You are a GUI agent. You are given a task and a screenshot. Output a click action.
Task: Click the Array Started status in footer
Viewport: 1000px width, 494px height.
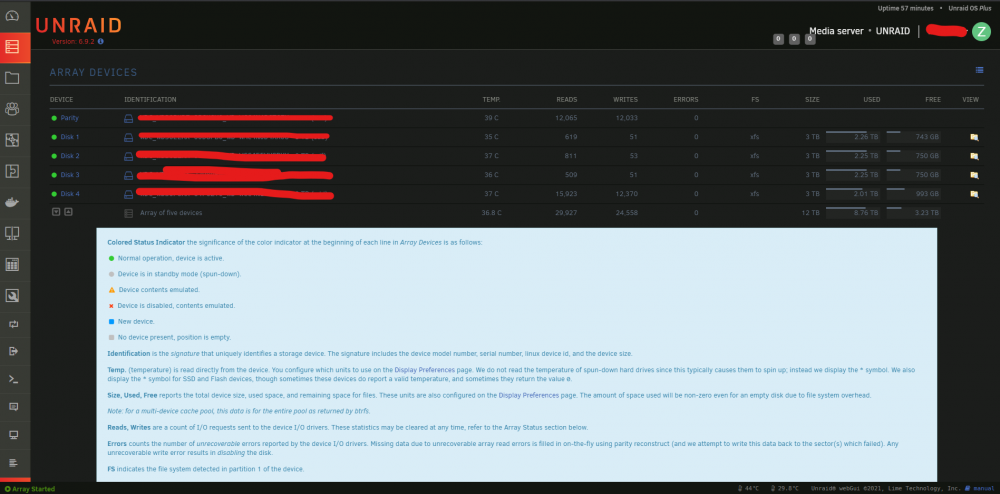(x=29, y=489)
